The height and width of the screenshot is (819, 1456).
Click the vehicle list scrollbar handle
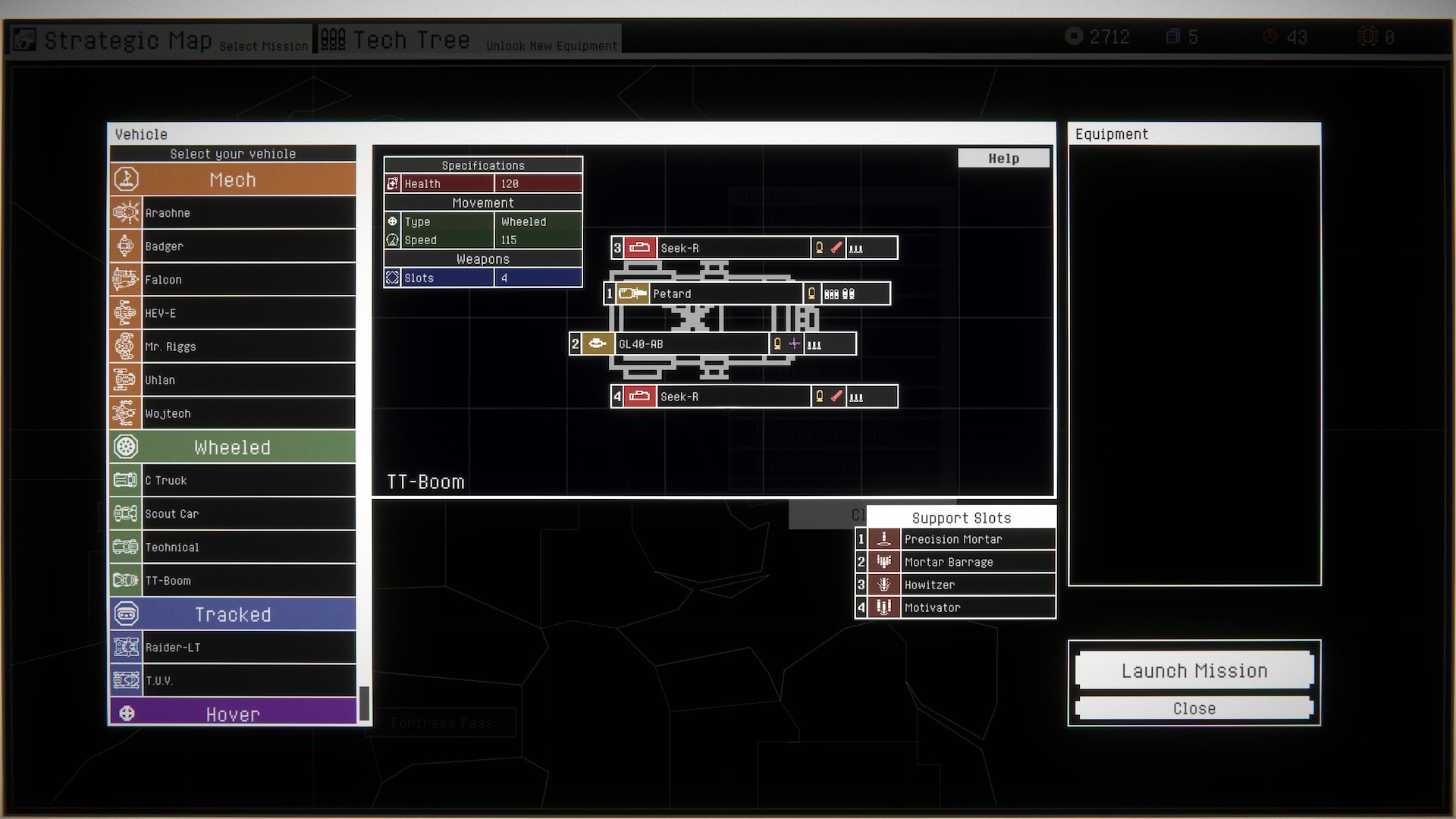pyautogui.click(x=364, y=703)
